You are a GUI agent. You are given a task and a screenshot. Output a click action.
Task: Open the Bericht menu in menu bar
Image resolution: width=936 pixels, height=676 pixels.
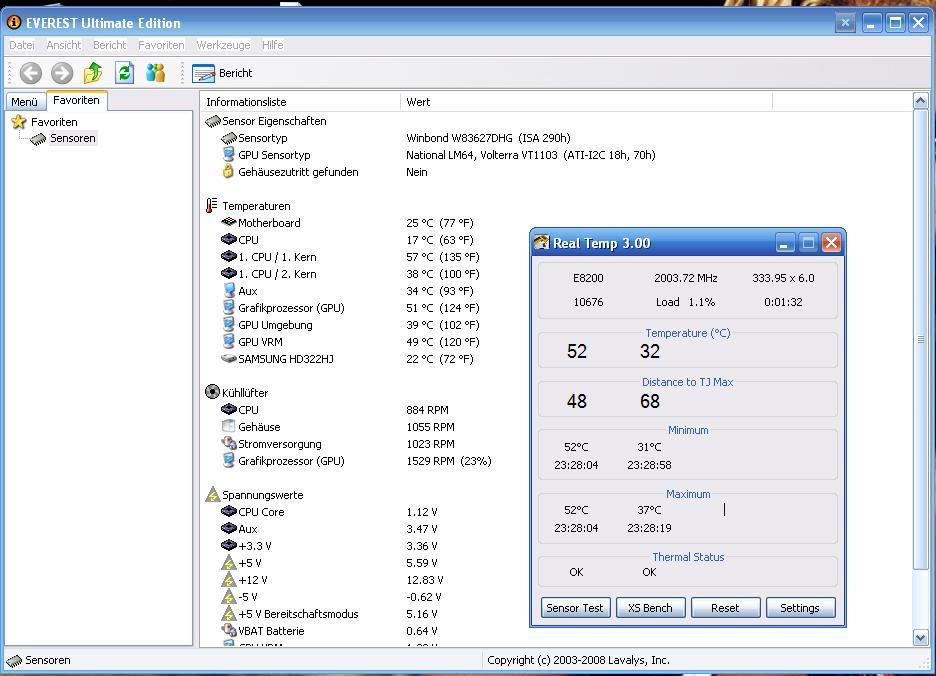pos(109,45)
